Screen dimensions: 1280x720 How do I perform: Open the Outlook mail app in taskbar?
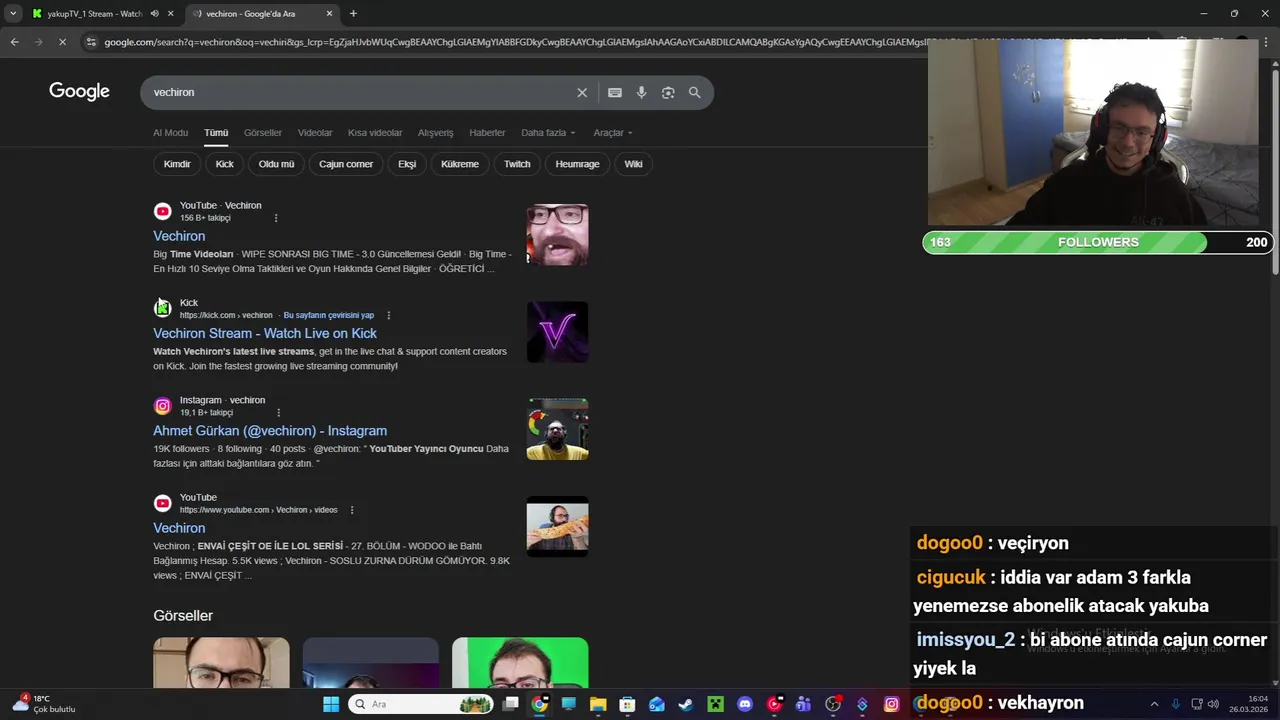click(657, 704)
